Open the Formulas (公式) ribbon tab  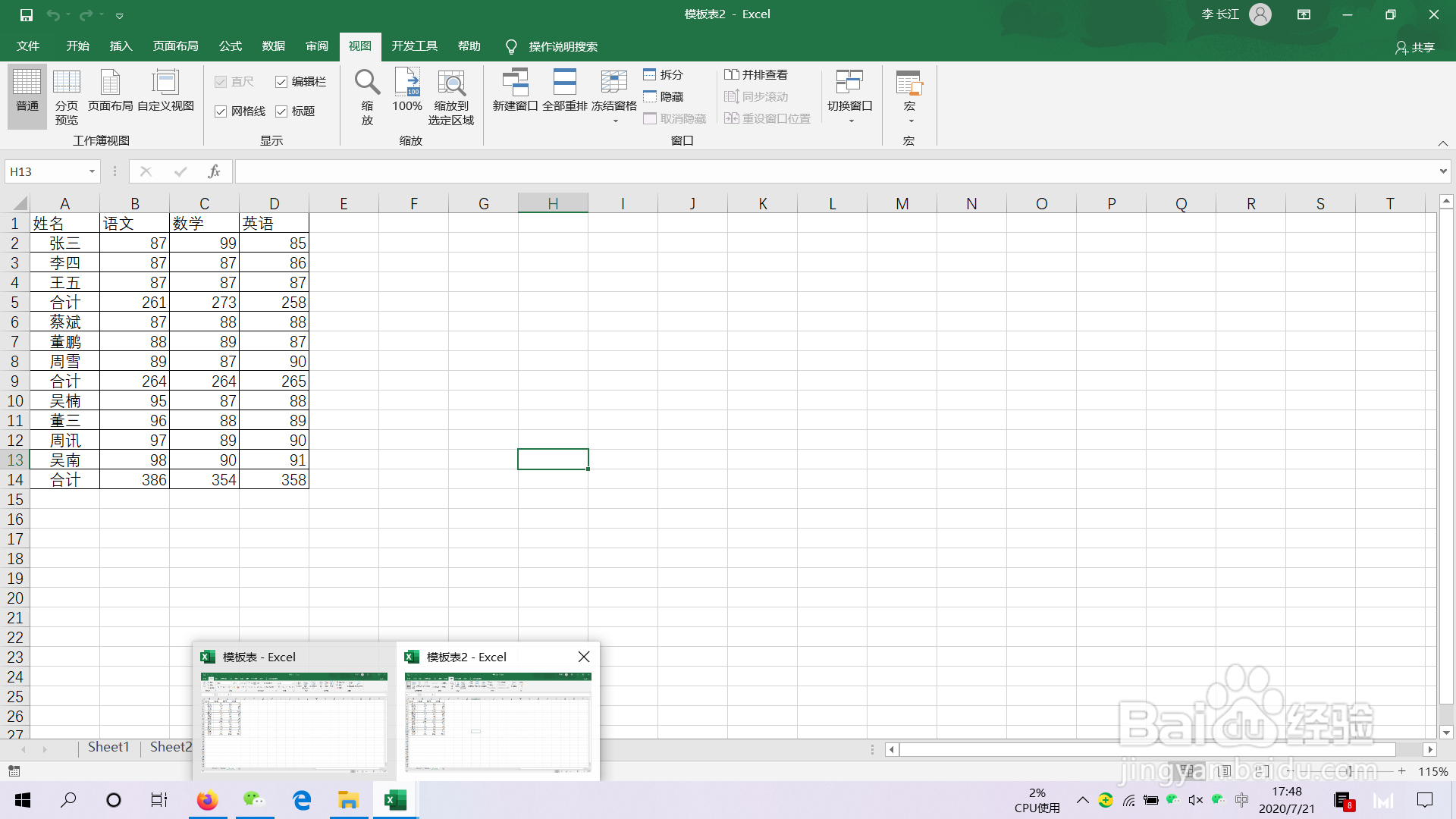point(230,46)
